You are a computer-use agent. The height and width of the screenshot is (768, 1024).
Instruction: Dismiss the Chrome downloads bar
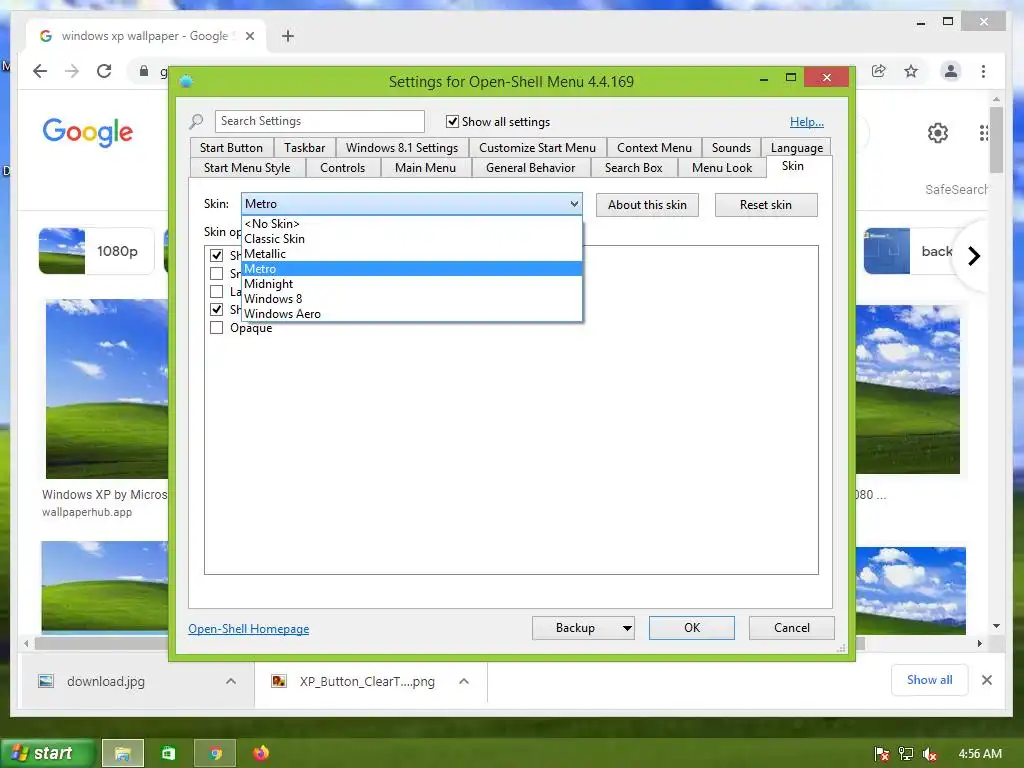987,680
